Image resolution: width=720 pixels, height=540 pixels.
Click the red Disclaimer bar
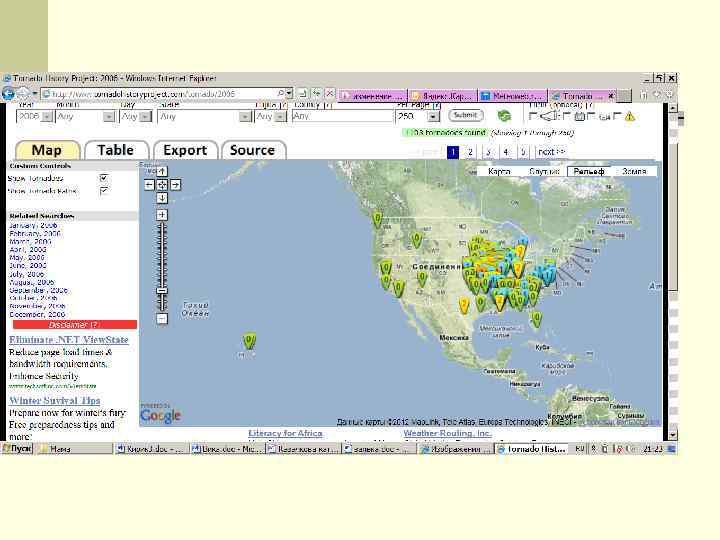75,325
